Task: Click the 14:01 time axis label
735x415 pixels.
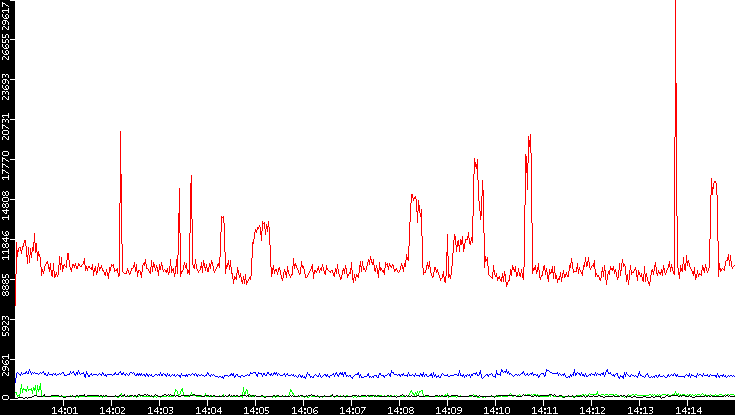Action: coord(64,410)
